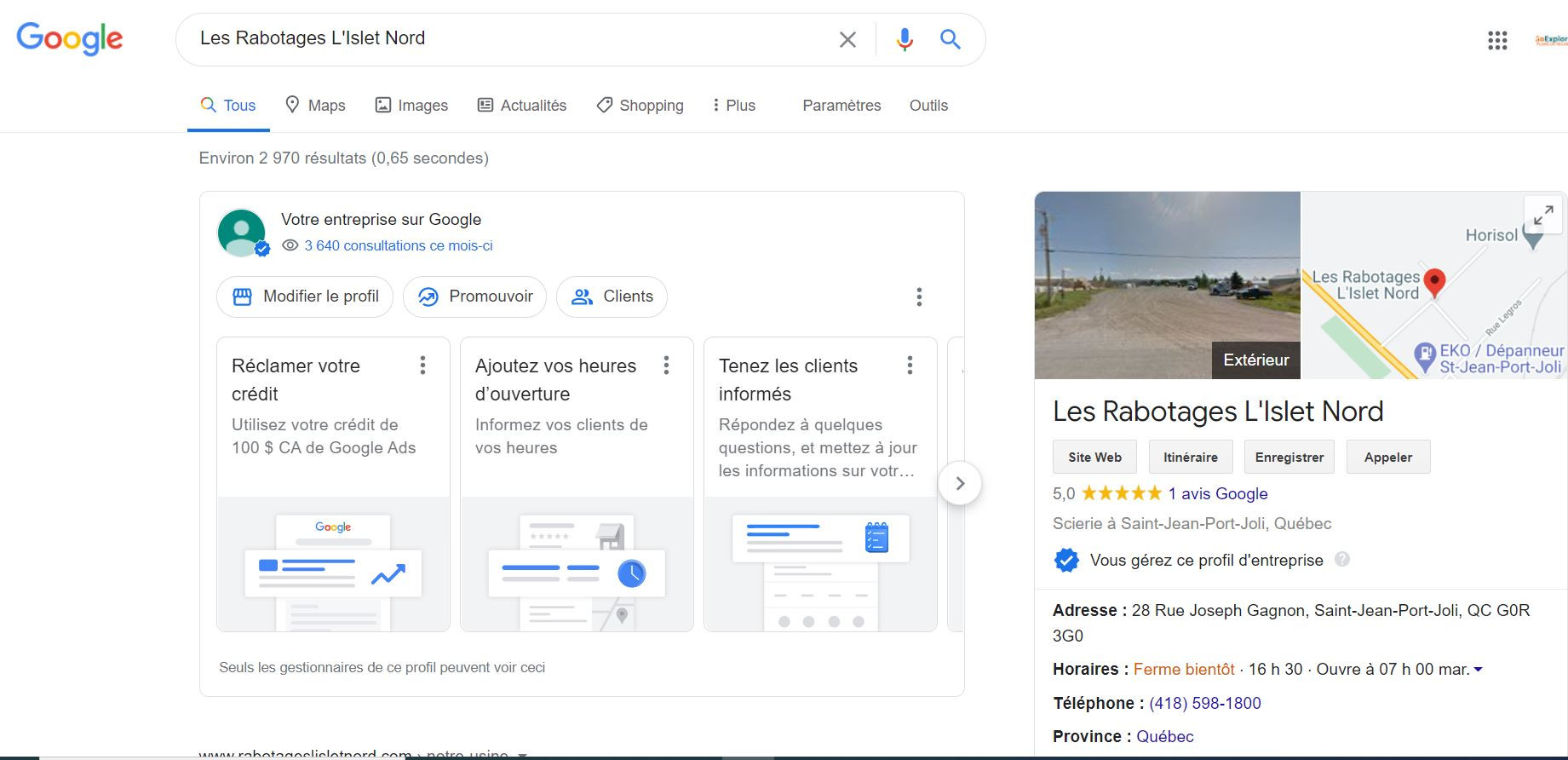Screen dimensions: 1568x760
Task: Click the Promouvoir button
Action: tap(474, 297)
